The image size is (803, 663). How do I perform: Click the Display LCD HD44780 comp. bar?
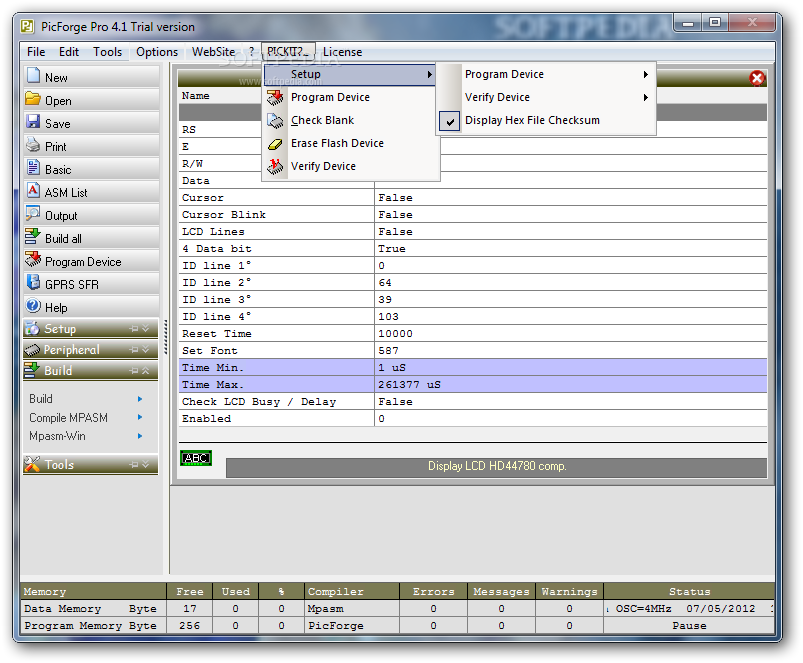(496, 466)
